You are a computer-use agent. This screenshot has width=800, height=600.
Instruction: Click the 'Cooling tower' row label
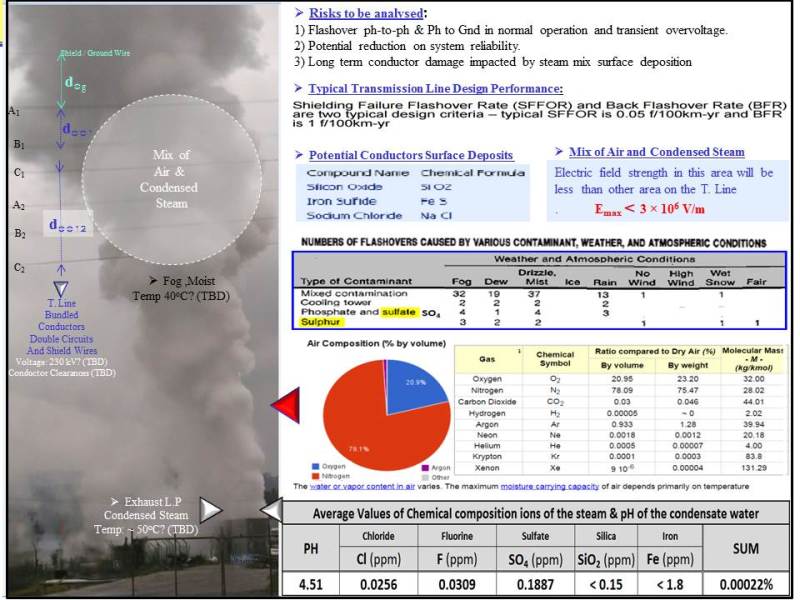336,303
